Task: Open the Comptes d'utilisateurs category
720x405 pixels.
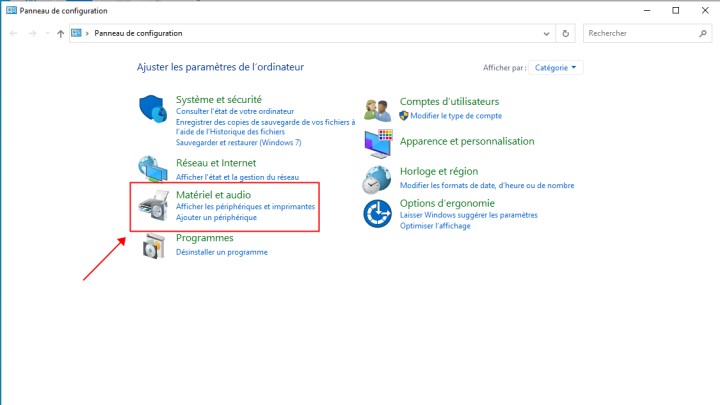Action: pyautogui.click(x=449, y=101)
